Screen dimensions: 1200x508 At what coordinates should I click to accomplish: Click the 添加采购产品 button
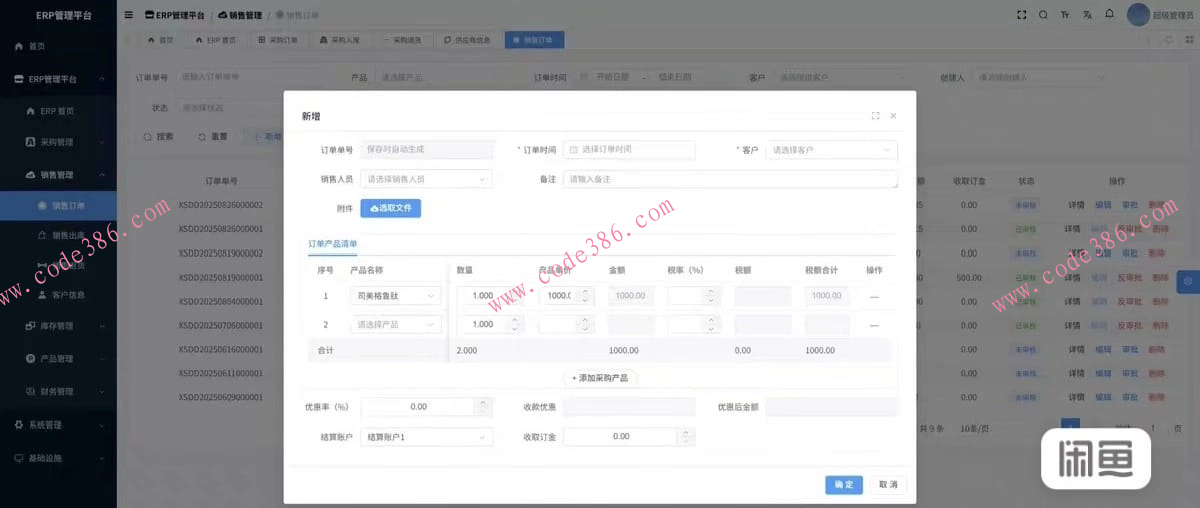(x=600, y=378)
